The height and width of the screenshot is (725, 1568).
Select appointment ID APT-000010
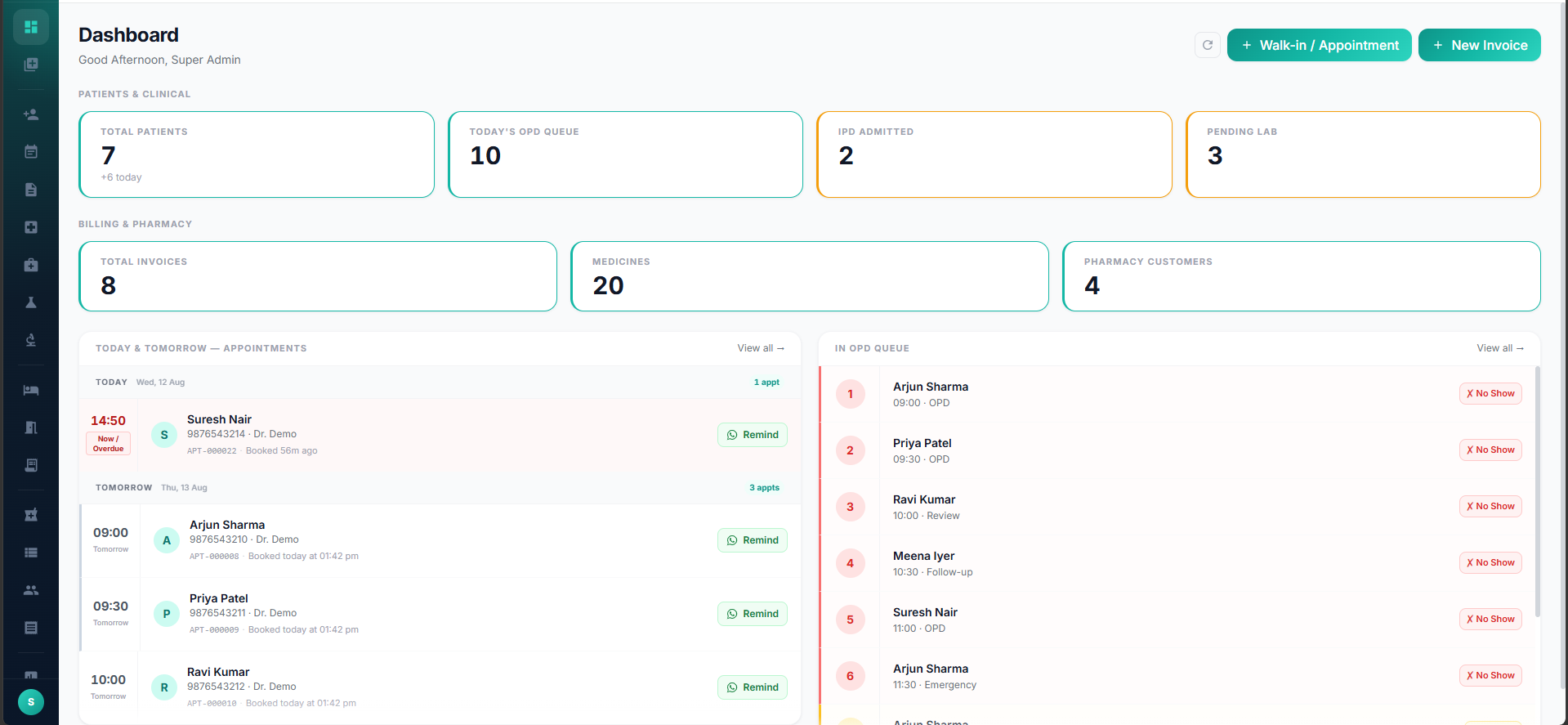[x=212, y=704]
